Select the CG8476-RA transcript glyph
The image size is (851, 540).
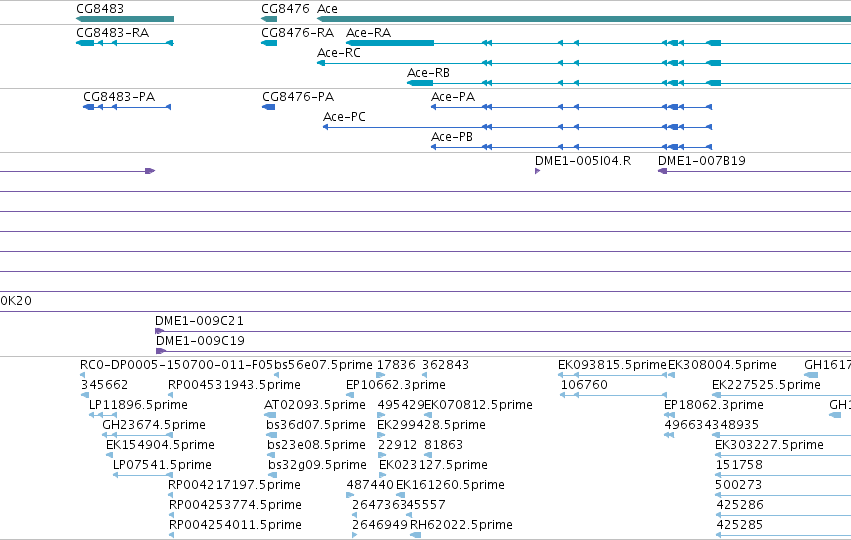tap(269, 43)
